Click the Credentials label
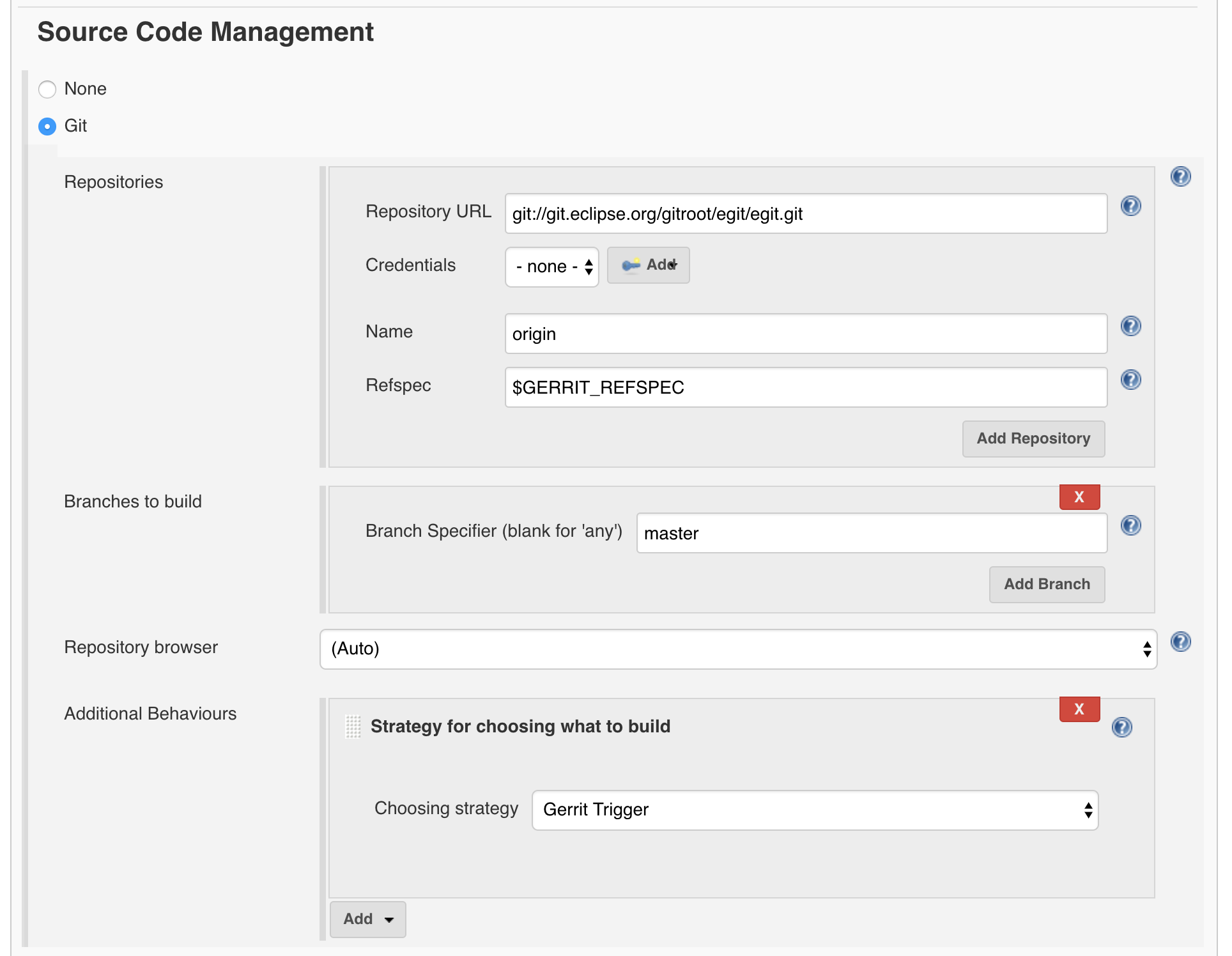This screenshot has width=1232, height=956. pyautogui.click(x=410, y=265)
